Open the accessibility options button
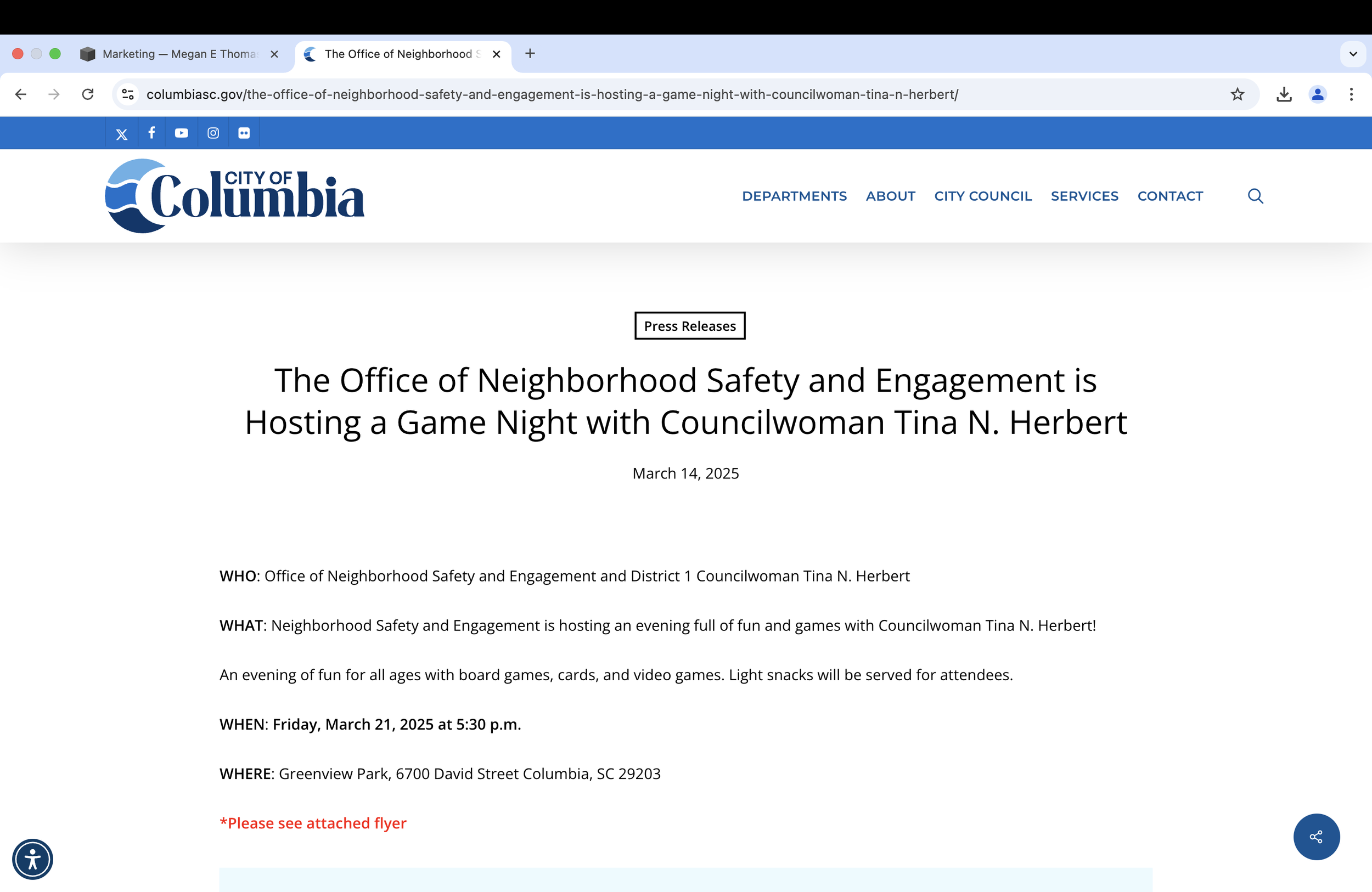The width and height of the screenshot is (1372, 892). click(x=33, y=859)
